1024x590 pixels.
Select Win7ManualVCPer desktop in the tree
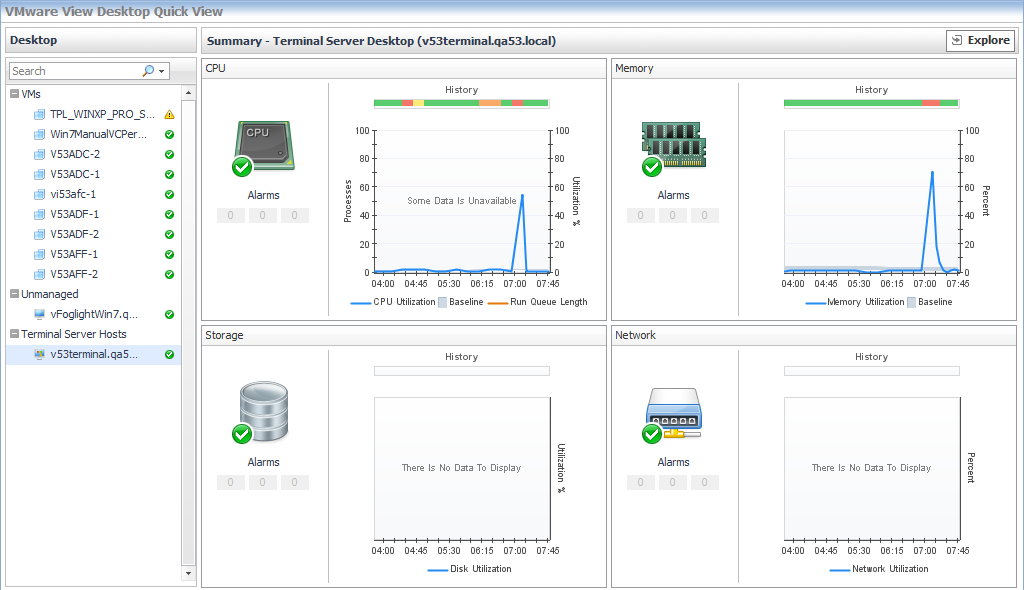pos(98,134)
